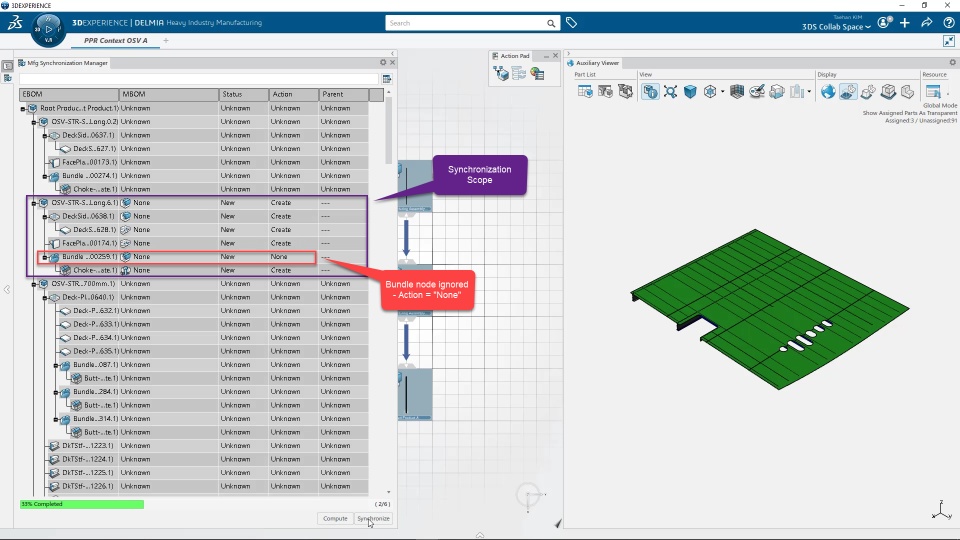Click the wireframe cube view icon

click(710, 92)
